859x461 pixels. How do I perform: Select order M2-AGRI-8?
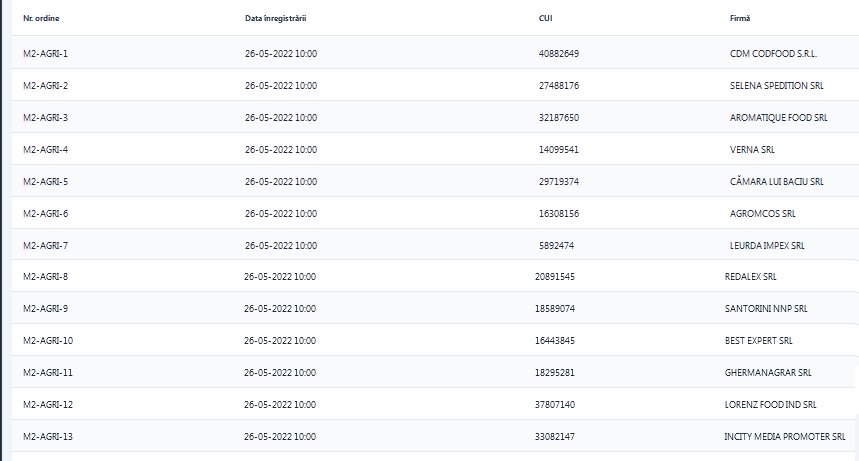pyautogui.click(x=45, y=276)
